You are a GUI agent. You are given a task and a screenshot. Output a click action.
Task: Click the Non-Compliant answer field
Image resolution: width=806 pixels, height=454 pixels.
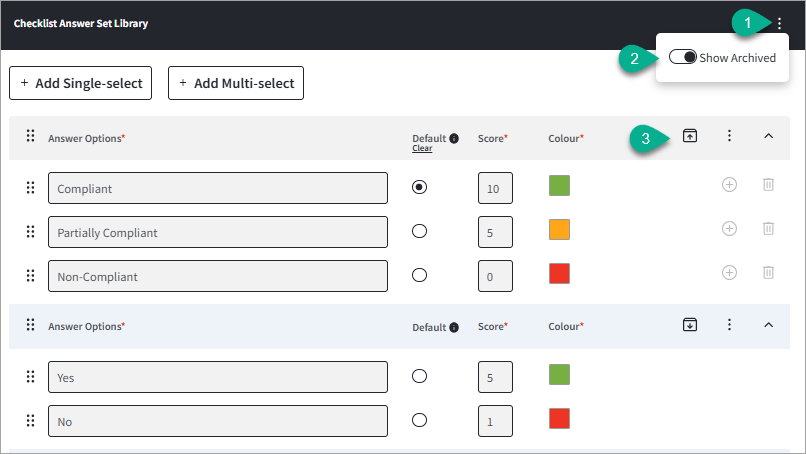coord(218,276)
